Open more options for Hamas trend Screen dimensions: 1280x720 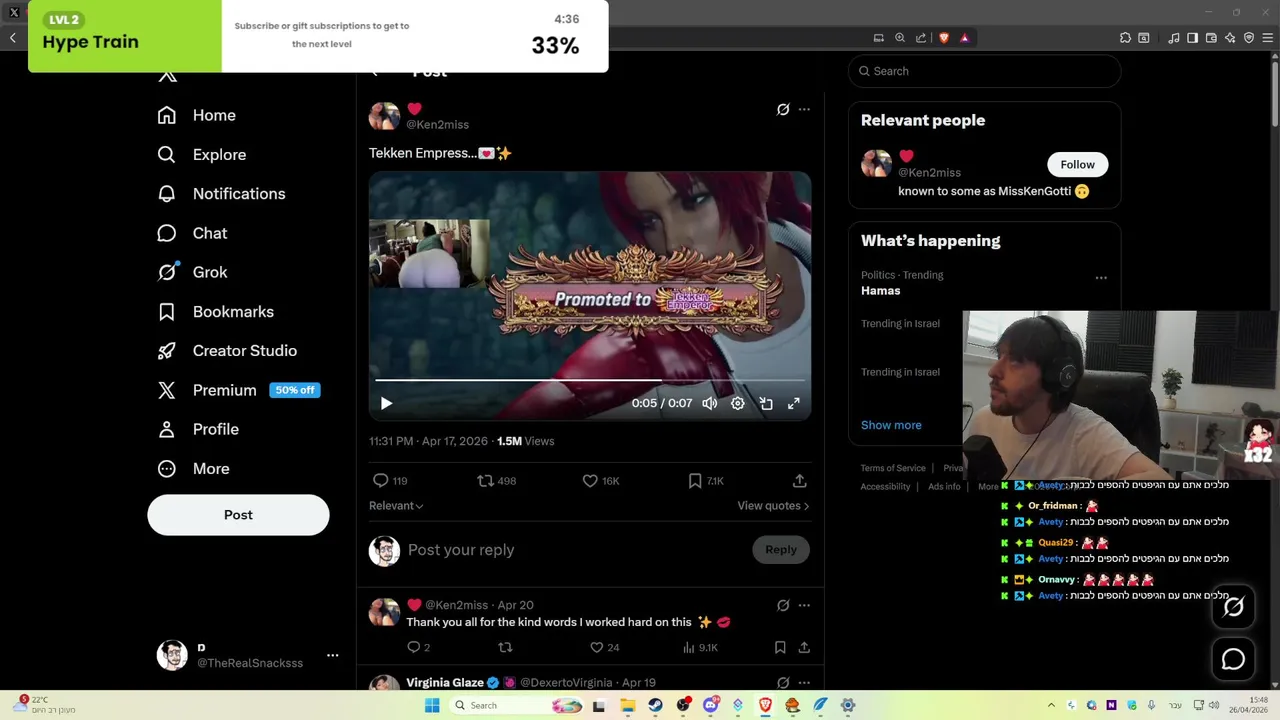click(x=1101, y=278)
